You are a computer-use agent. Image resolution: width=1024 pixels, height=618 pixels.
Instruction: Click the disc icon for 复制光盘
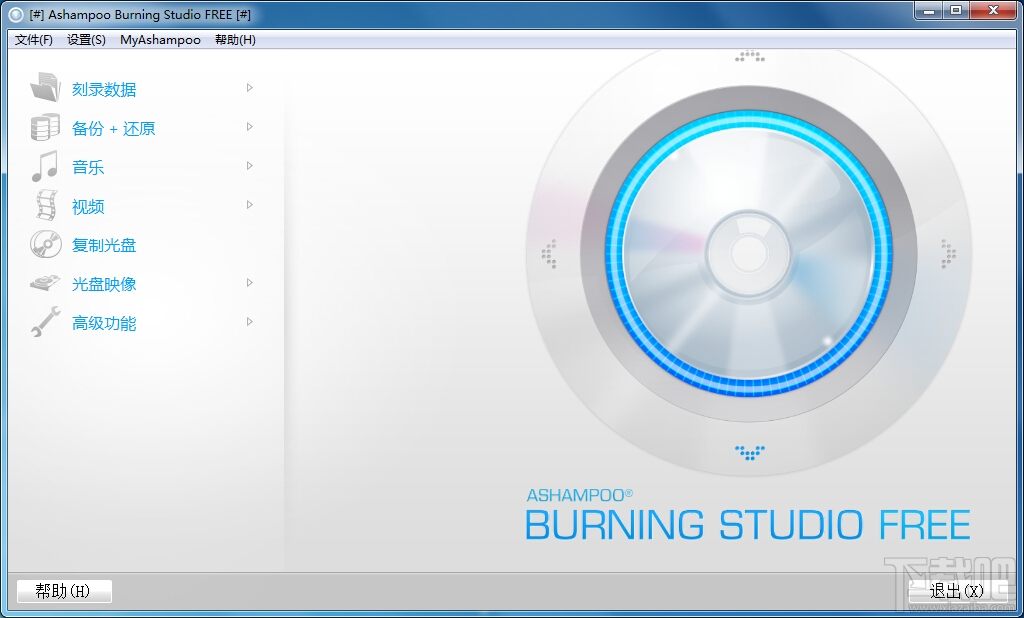click(x=46, y=244)
